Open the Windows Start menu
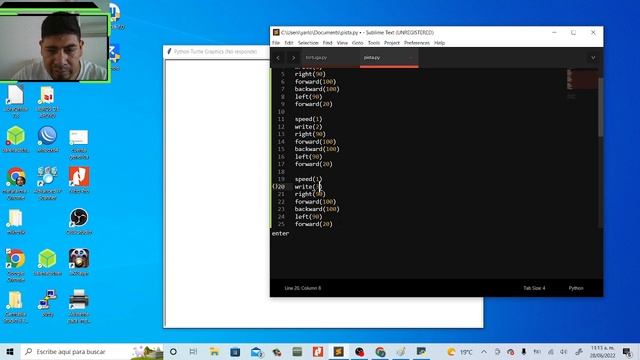640x360 pixels. 10,352
